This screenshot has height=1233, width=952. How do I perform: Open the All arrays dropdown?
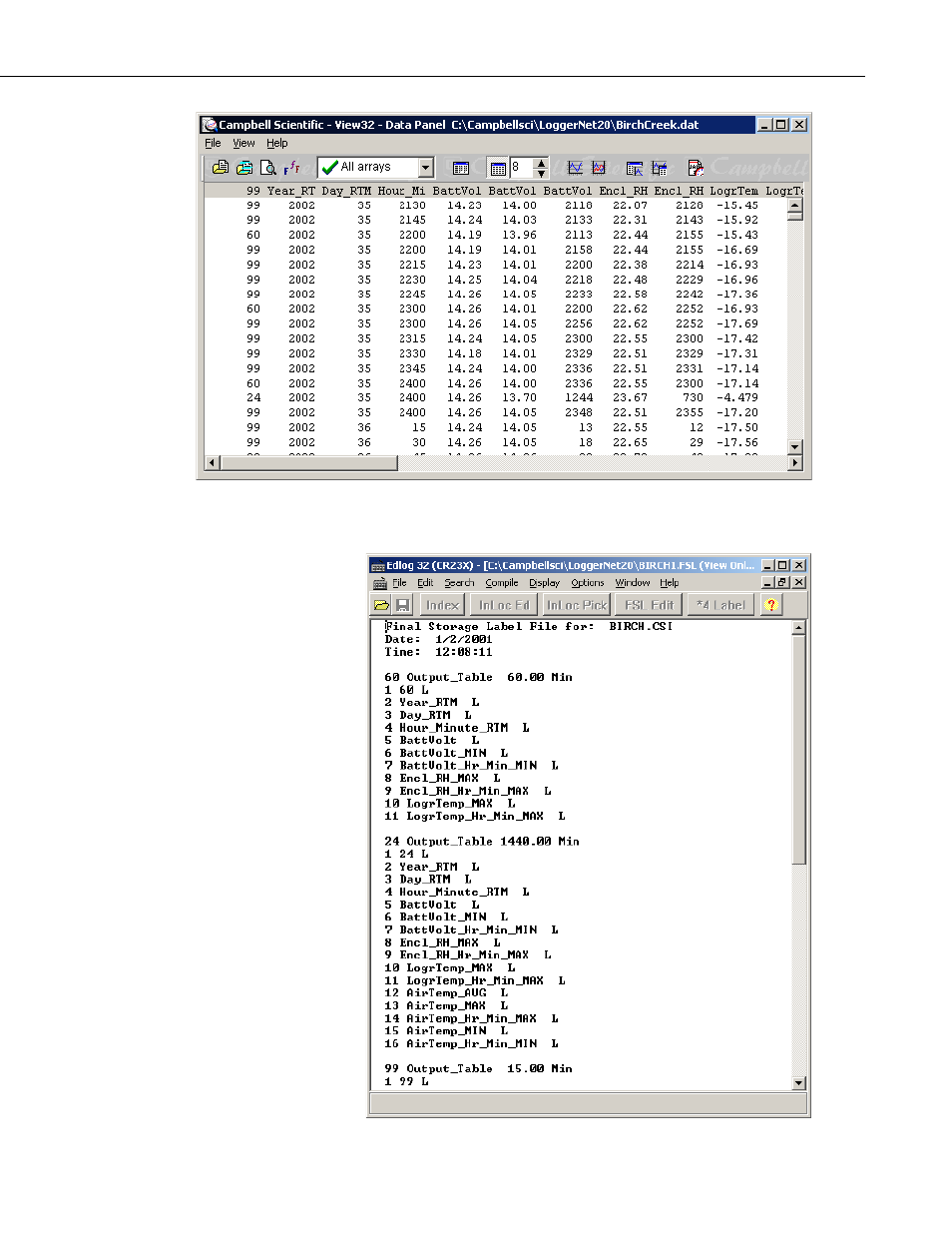425,168
